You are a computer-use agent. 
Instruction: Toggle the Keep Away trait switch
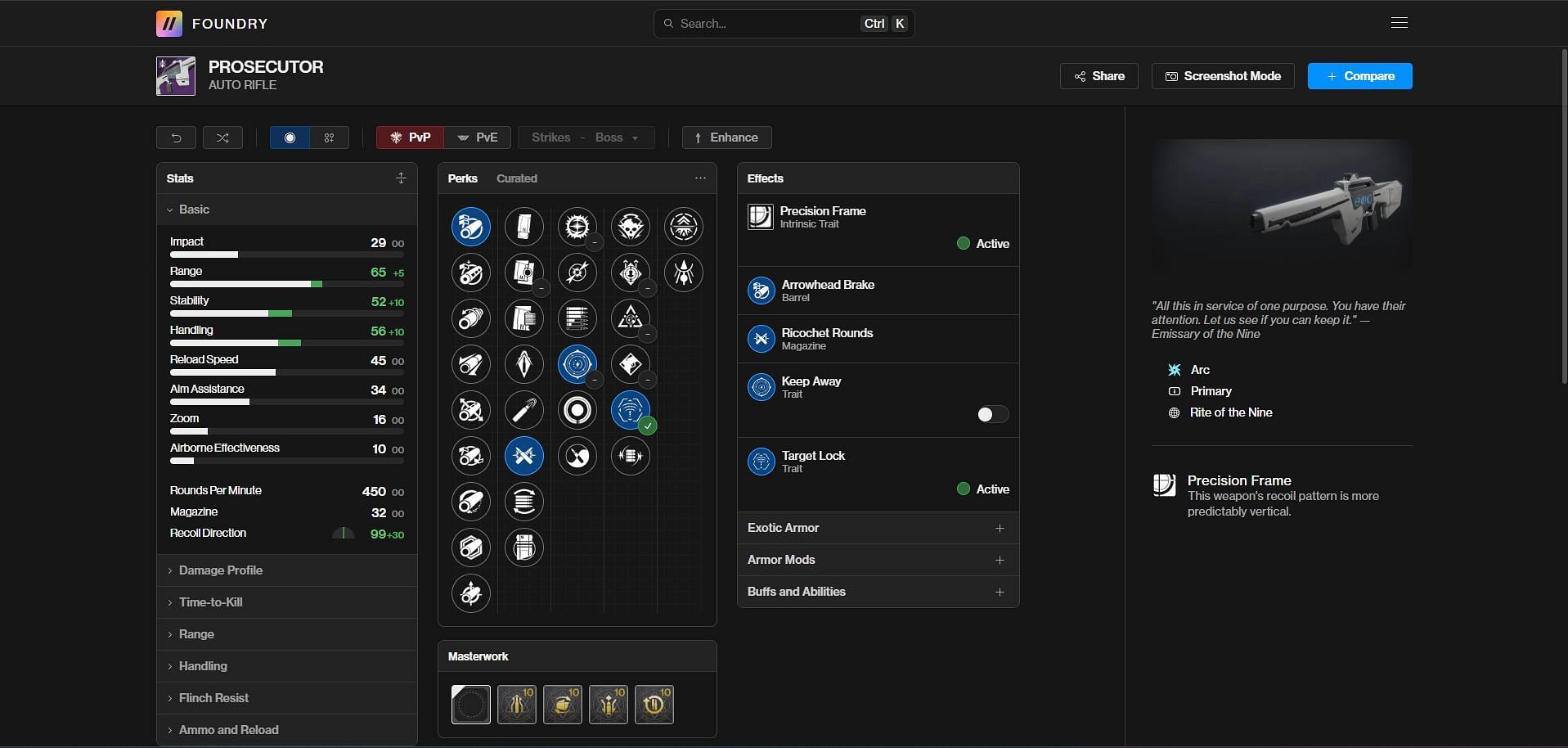992,415
